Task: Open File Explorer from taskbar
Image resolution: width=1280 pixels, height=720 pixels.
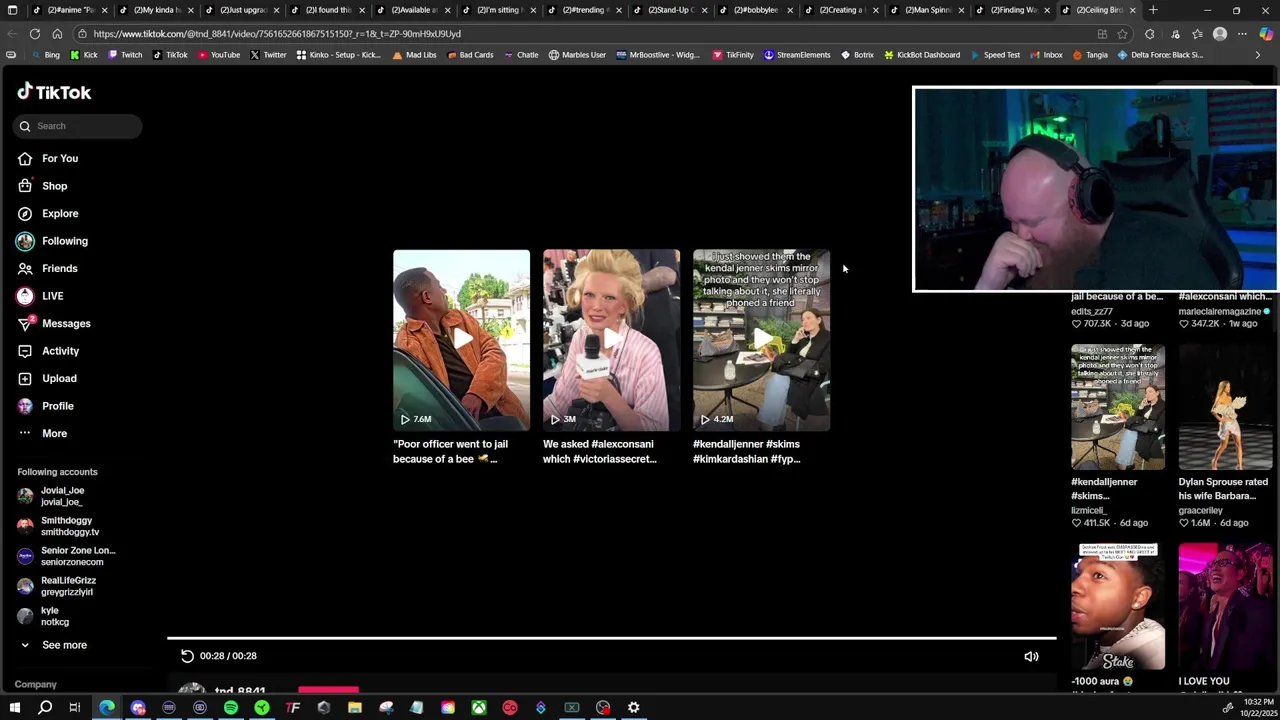Action: [x=355, y=708]
